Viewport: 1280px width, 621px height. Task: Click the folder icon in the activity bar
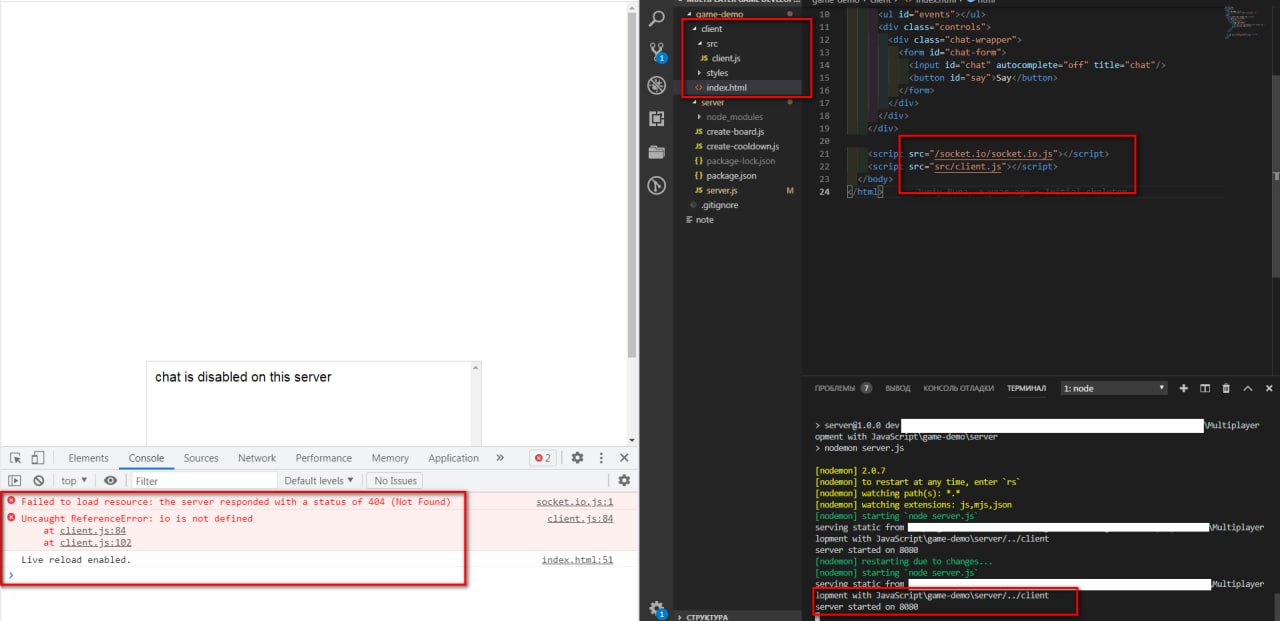tap(657, 152)
